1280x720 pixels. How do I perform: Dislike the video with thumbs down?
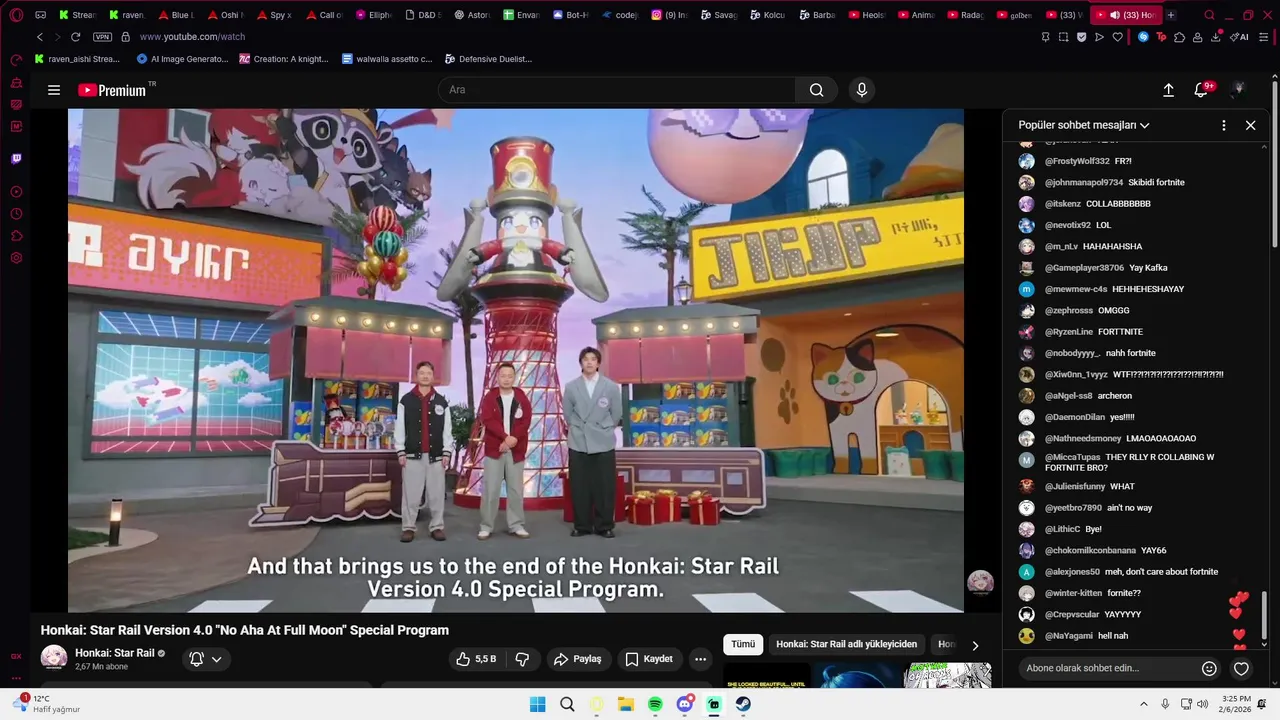[522, 659]
